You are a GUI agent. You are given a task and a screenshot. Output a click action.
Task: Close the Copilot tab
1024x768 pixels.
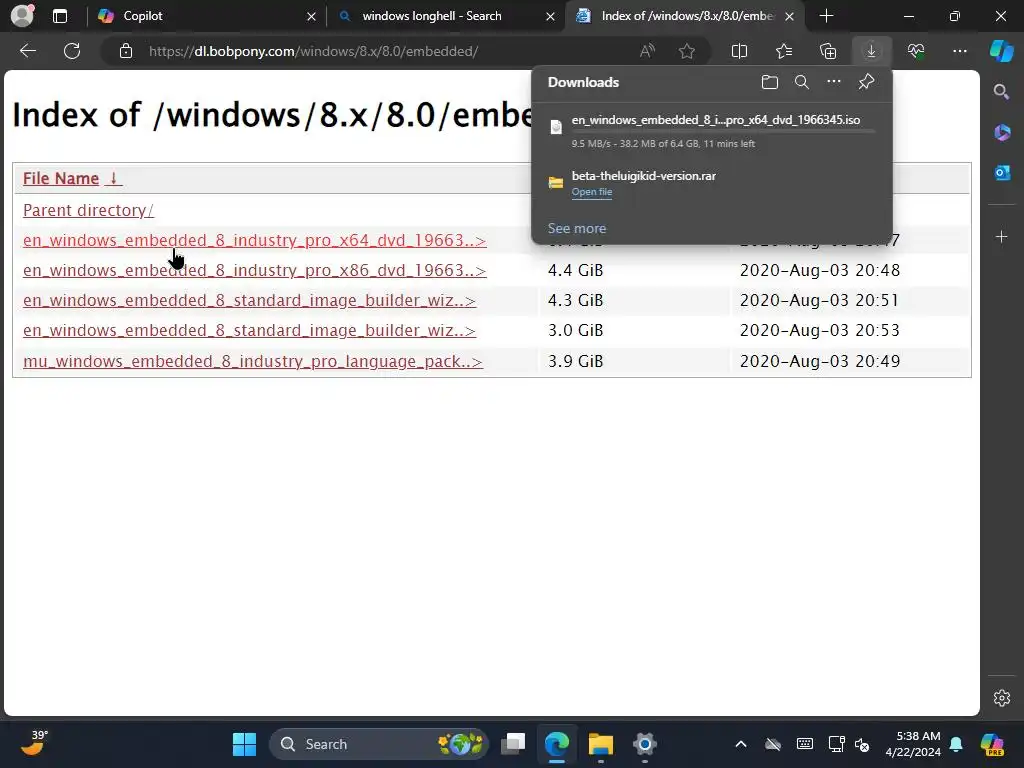[312, 16]
